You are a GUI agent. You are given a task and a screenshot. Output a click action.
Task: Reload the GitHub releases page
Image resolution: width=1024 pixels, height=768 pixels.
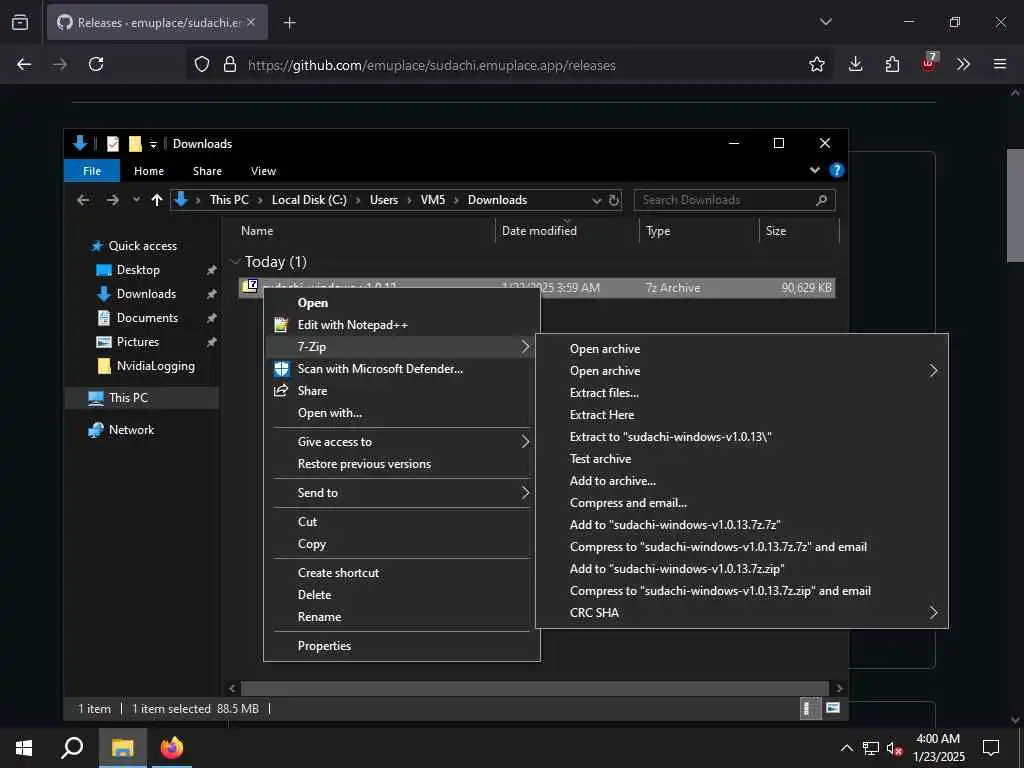pyautogui.click(x=96, y=65)
